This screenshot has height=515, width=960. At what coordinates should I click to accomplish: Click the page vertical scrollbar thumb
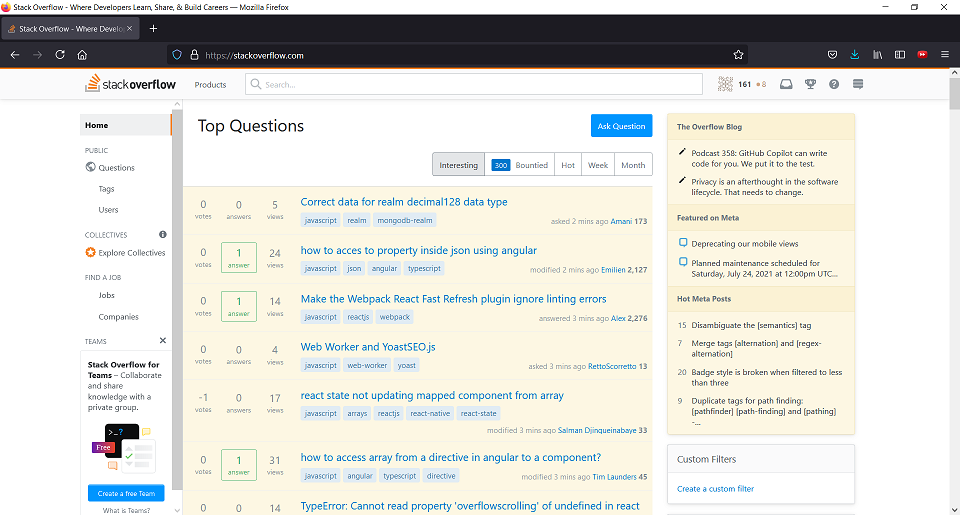tap(954, 93)
